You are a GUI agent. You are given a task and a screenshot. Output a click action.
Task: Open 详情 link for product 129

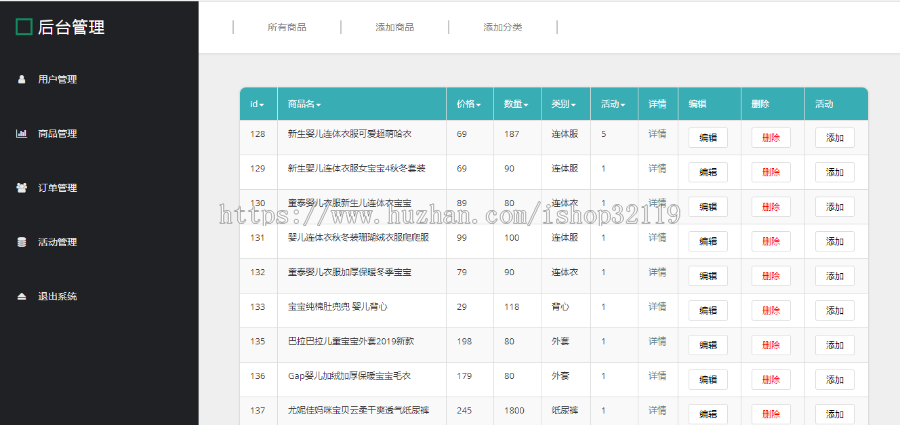coord(657,168)
